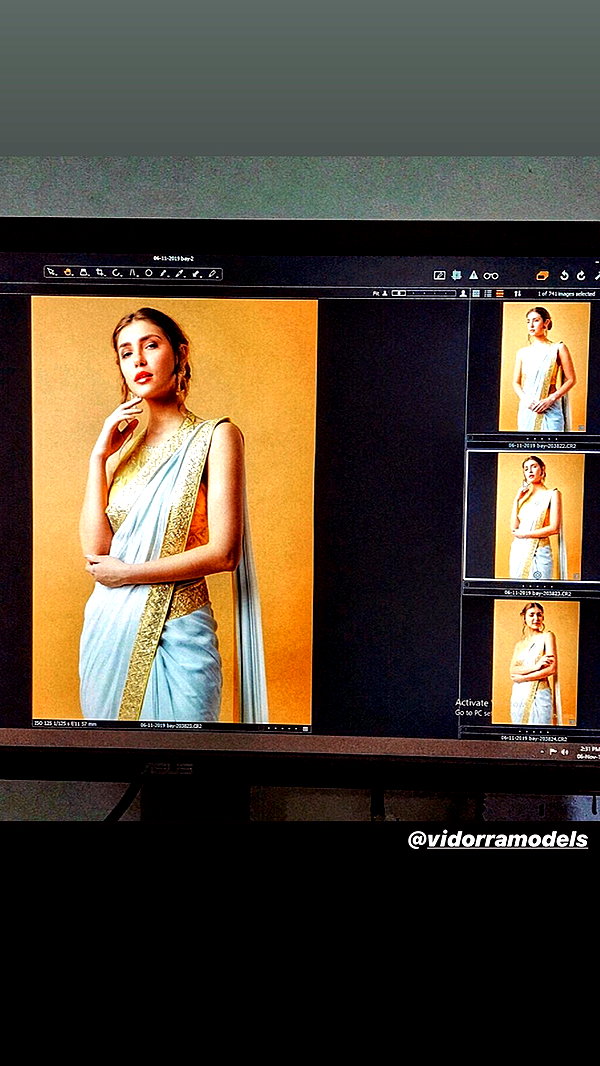Screen dimensions: 600x1066
Task: Select the Crop tool
Action: [x=101, y=273]
